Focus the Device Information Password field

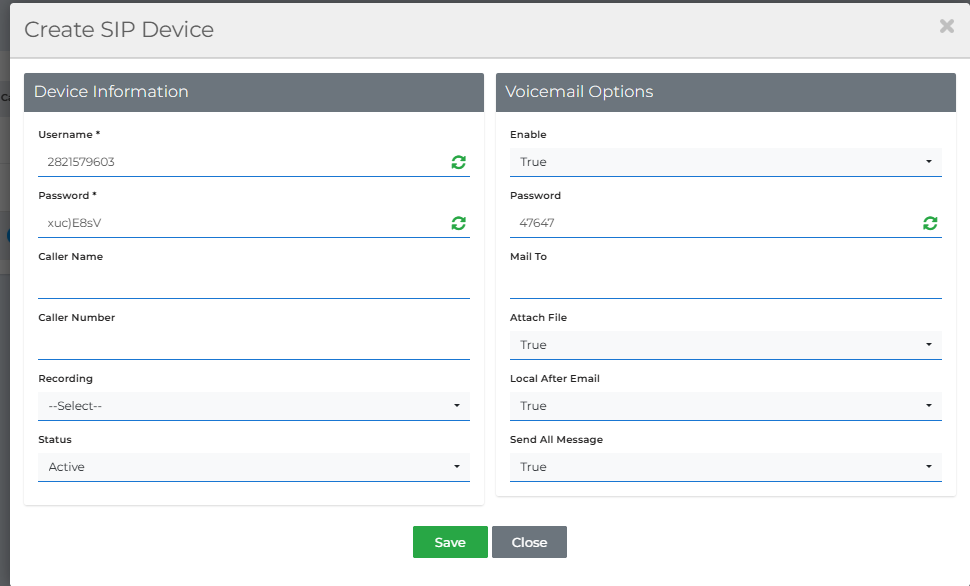240,223
